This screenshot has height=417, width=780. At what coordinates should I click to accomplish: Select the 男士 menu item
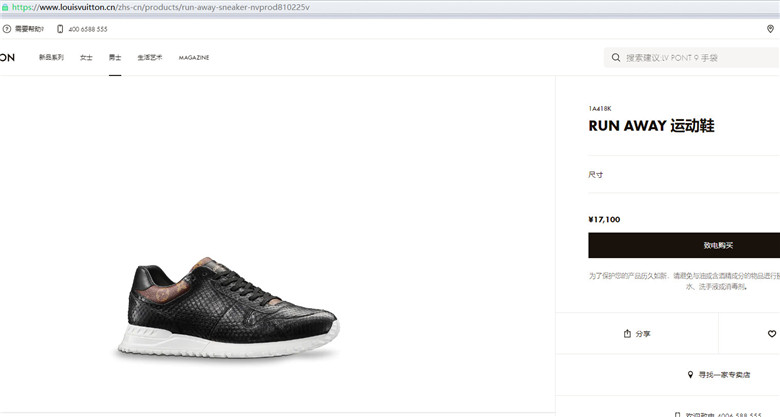(x=115, y=58)
